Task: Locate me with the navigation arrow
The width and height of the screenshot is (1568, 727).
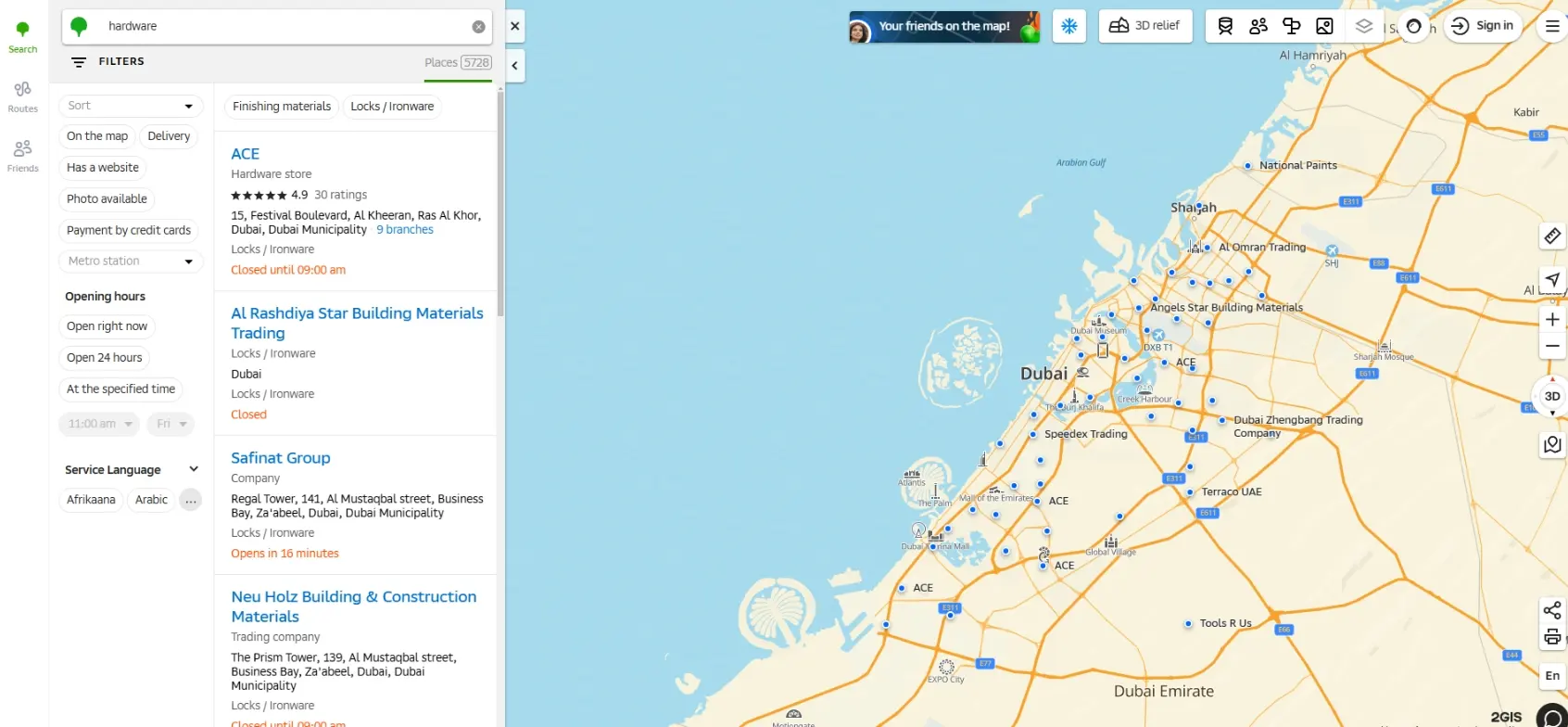Action: coord(1551,279)
